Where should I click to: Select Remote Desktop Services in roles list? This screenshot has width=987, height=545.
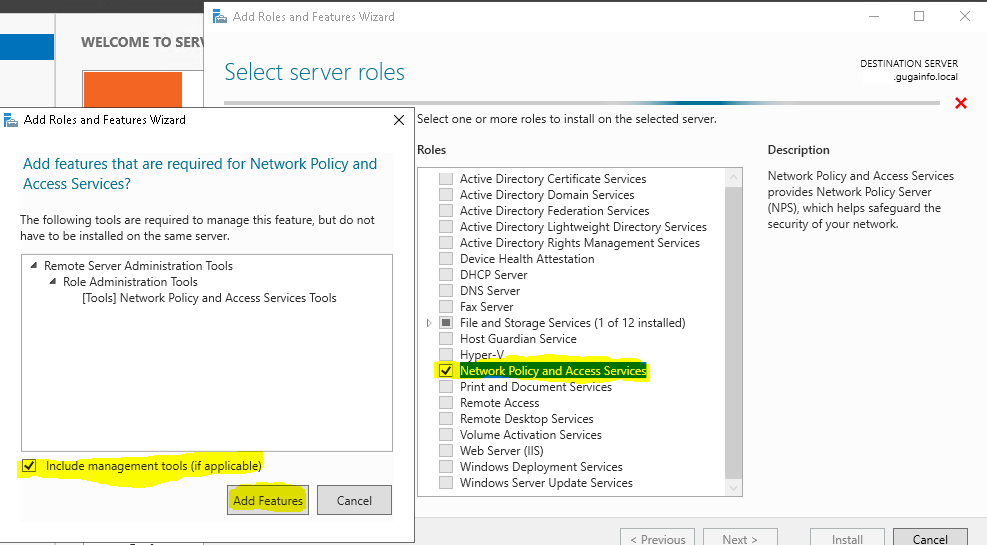[526, 419]
